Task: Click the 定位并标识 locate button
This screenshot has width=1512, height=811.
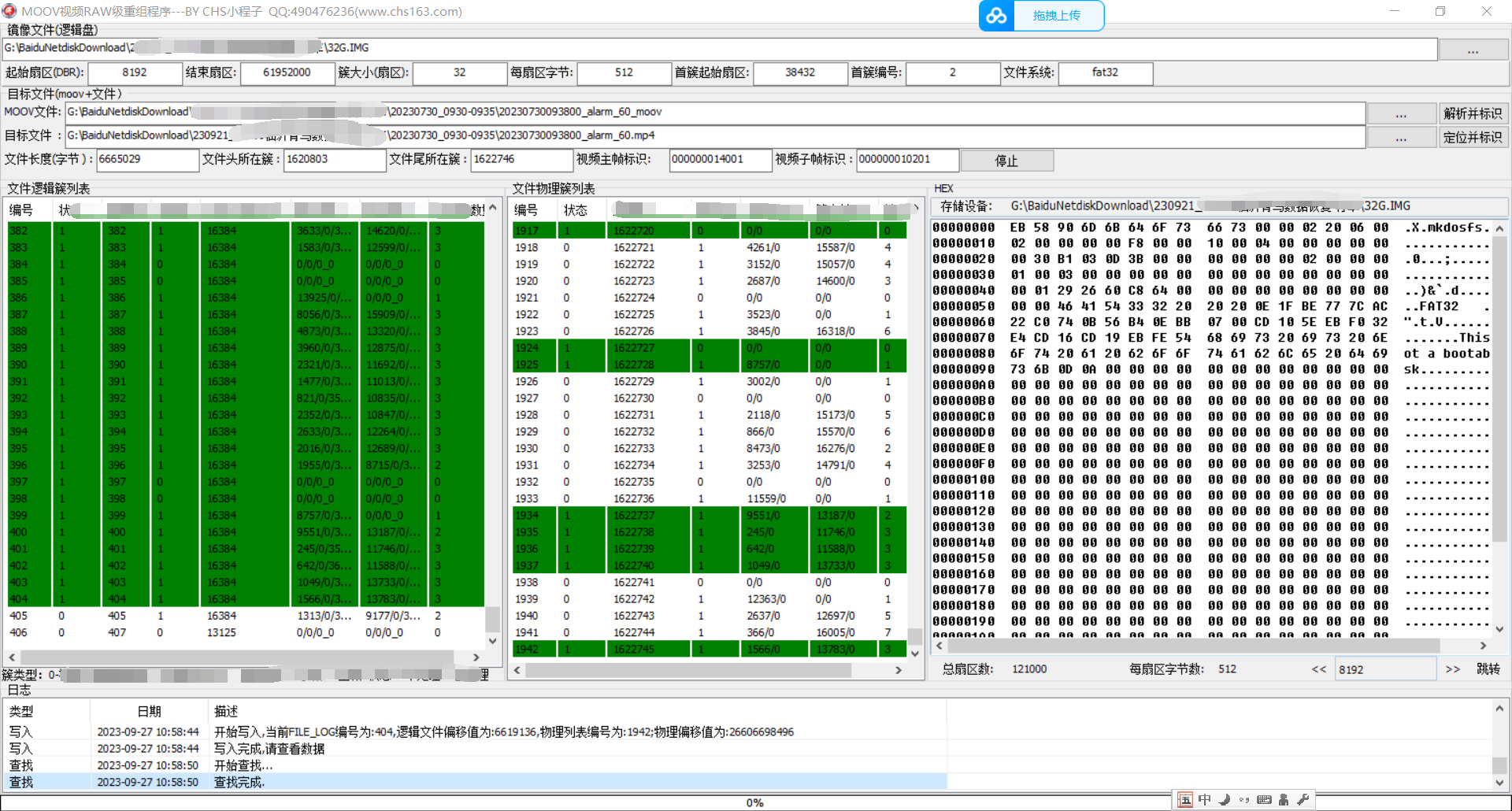Action: pyautogui.click(x=1473, y=137)
